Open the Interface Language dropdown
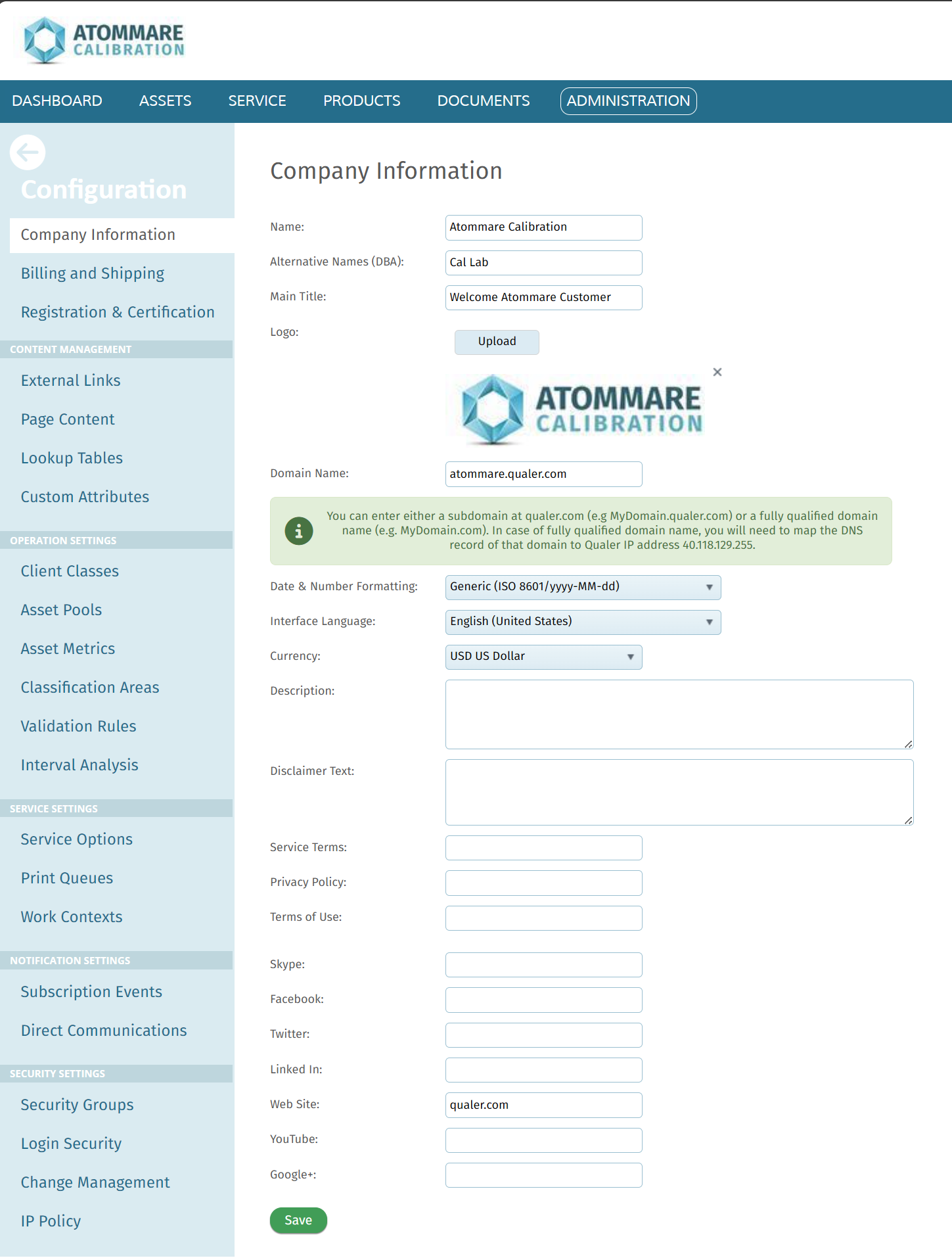952x1258 pixels. (583, 622)
